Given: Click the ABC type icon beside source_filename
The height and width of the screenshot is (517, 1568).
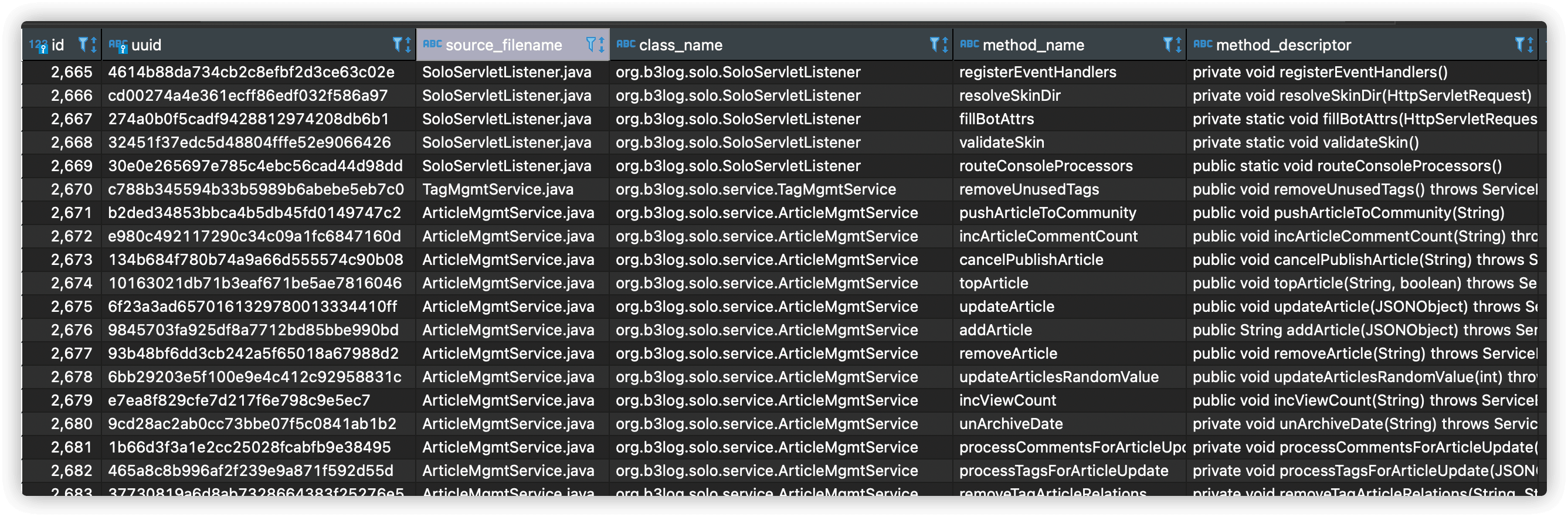Looking at the screenshot, I should (x=432, y=44).
